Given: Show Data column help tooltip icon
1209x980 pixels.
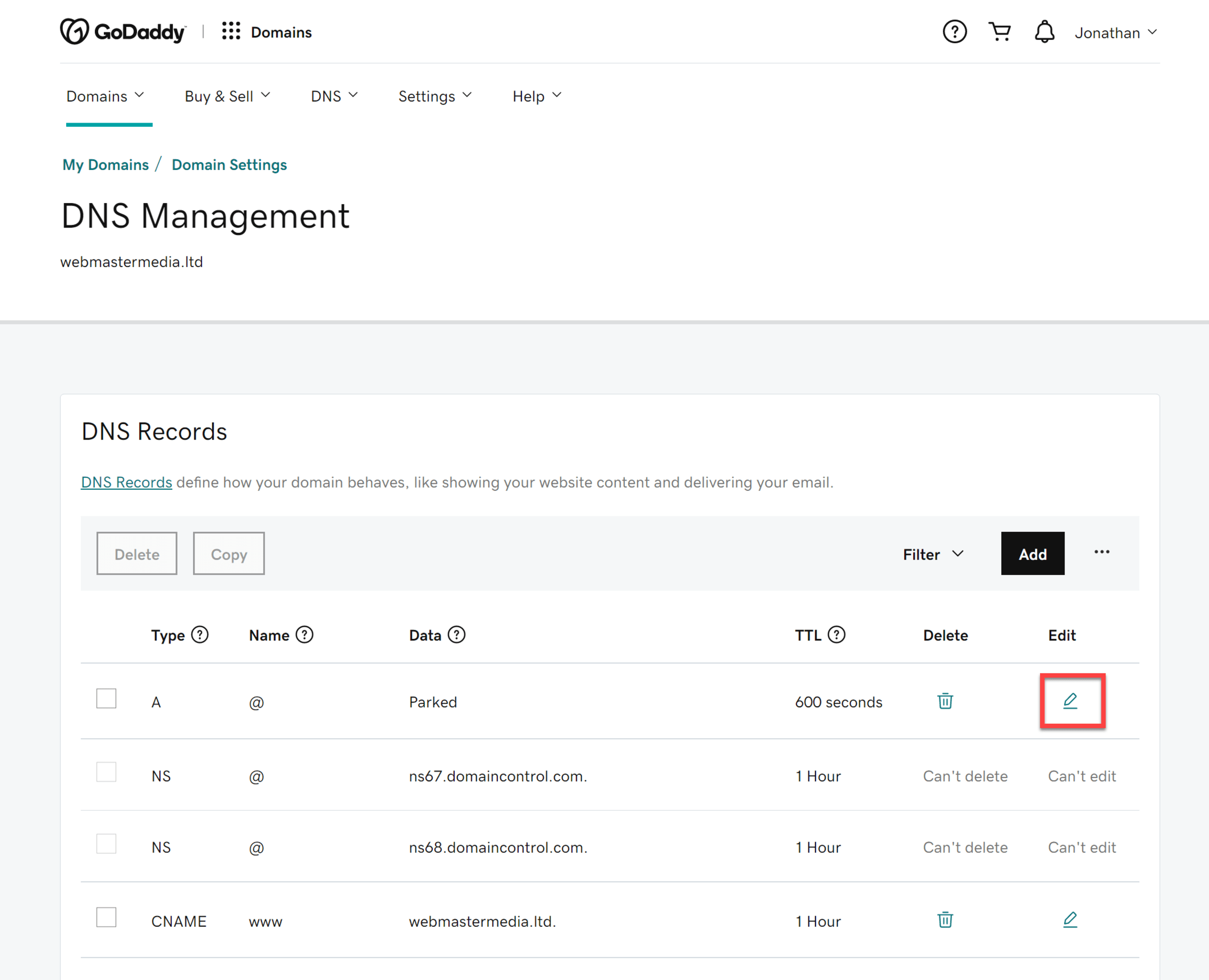Looking at the screenshot, I should (x=456, y=635).
